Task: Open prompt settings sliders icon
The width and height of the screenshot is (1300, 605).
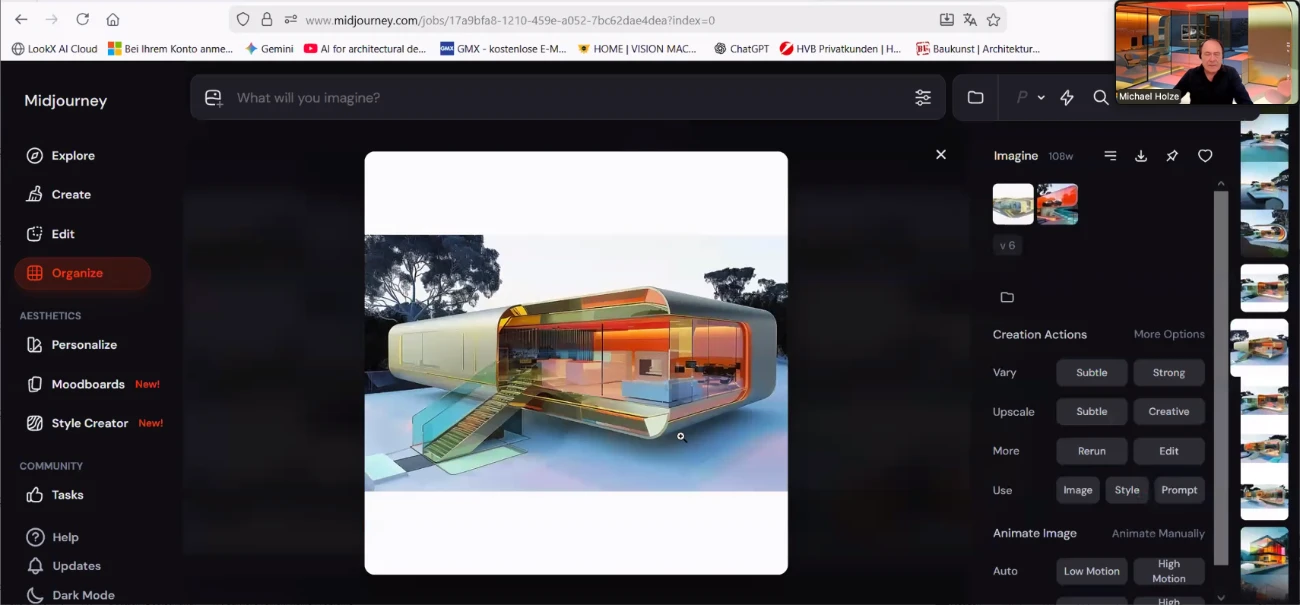Action: [x=922, y=98]
